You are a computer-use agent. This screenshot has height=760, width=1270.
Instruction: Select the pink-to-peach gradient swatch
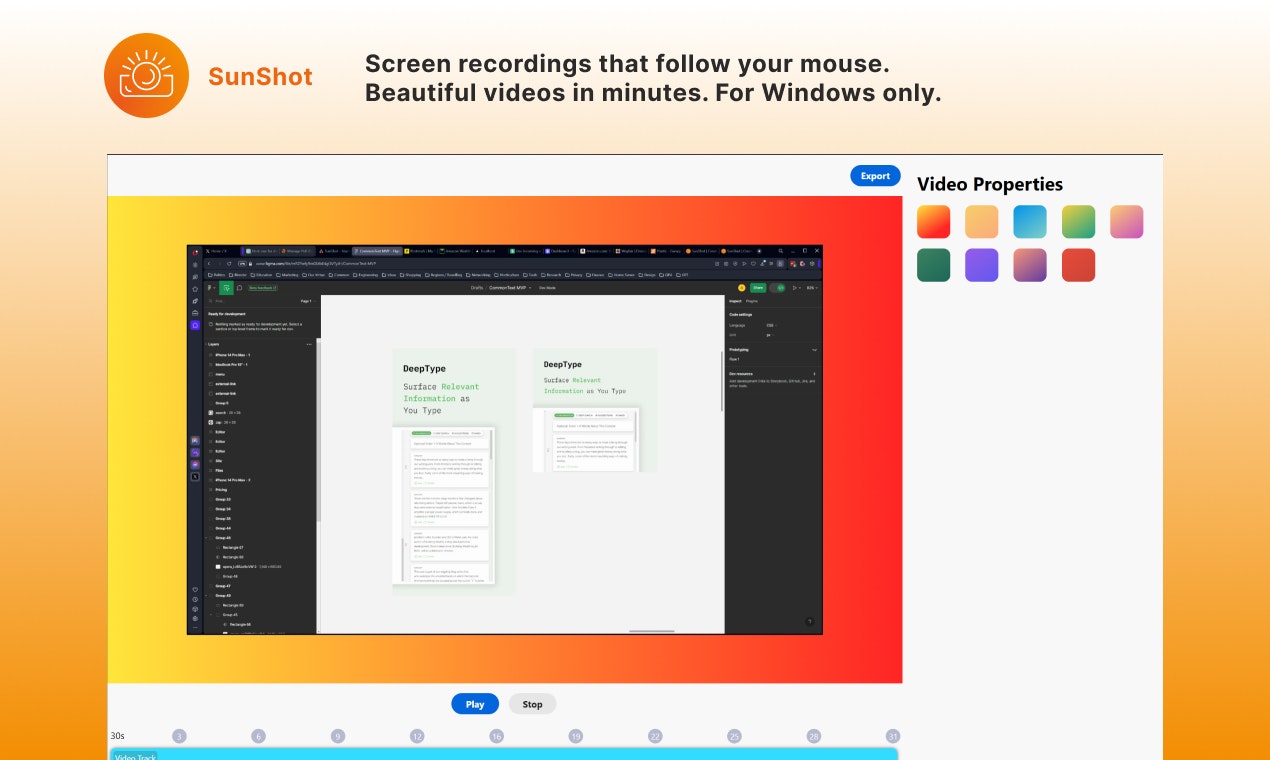coord(1126,222)
